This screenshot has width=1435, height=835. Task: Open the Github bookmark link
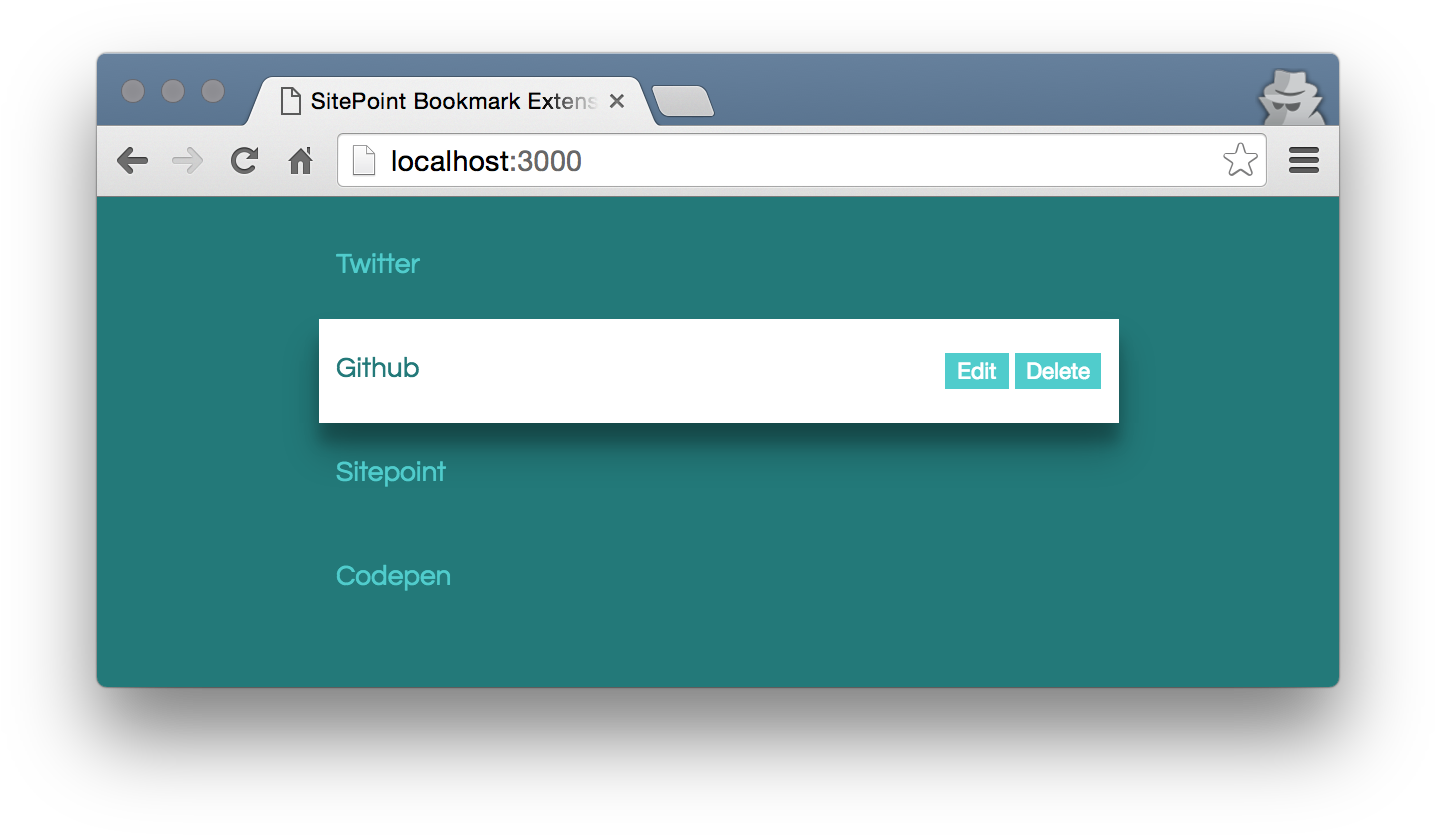378,368
